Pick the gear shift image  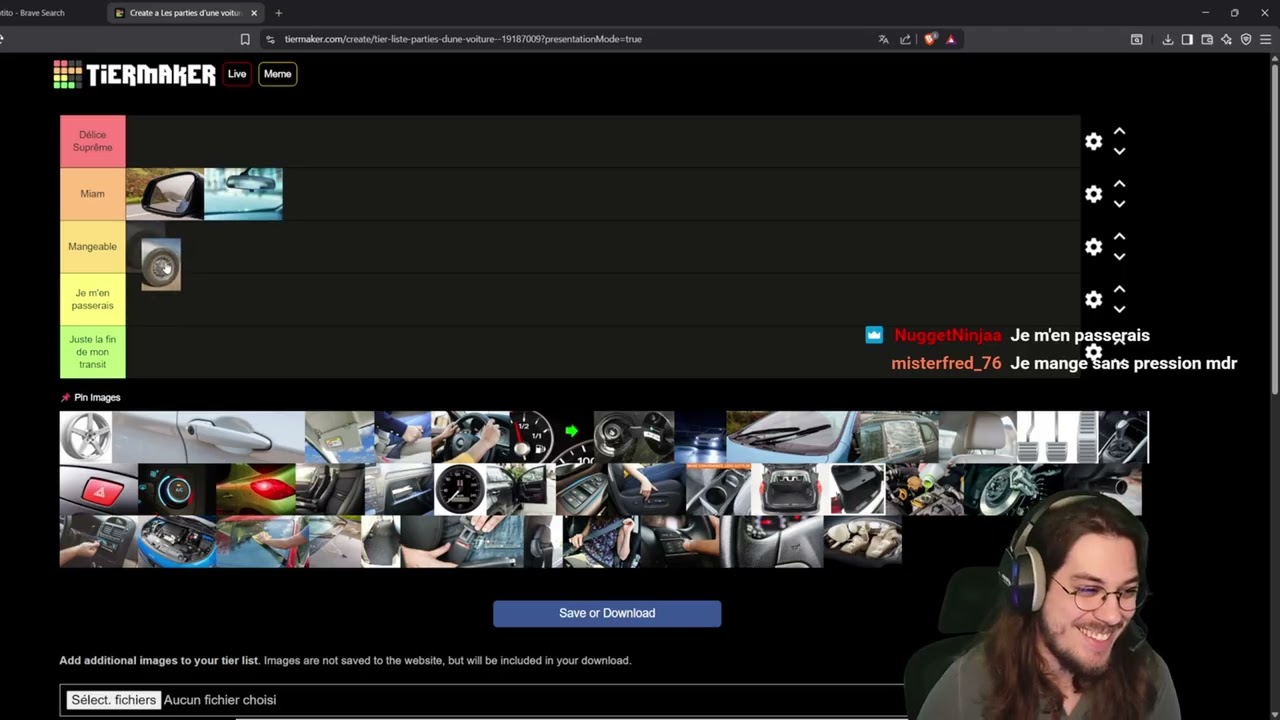1123,437
